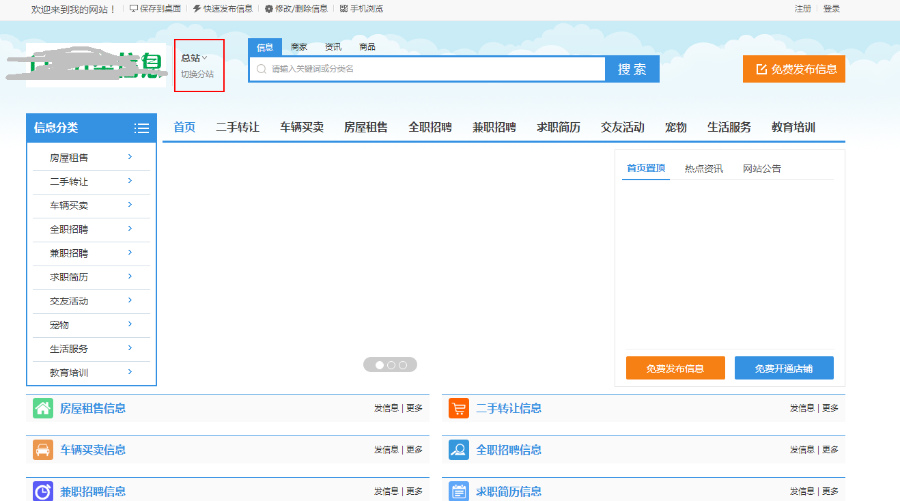Open 兼职招聘 in navigation bar
Image resolution: width=900 pixels, height=501 pixels.
tap(494, 127)
